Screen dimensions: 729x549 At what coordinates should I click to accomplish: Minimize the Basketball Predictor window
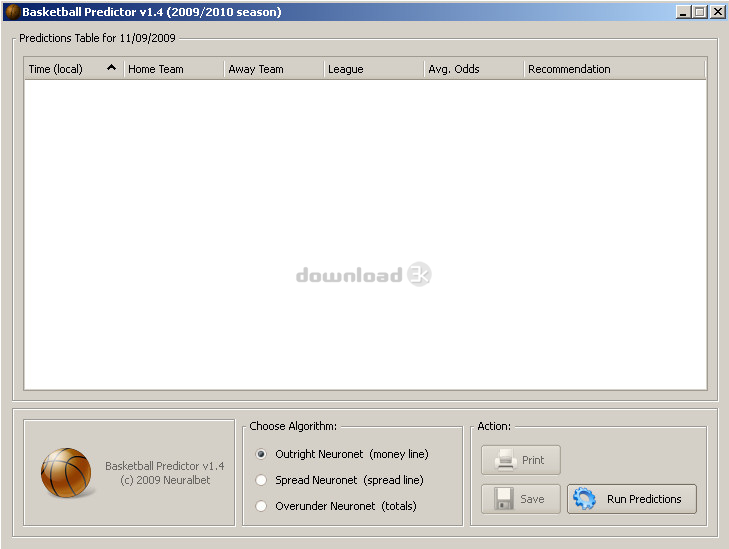click(x=683, y=12)
